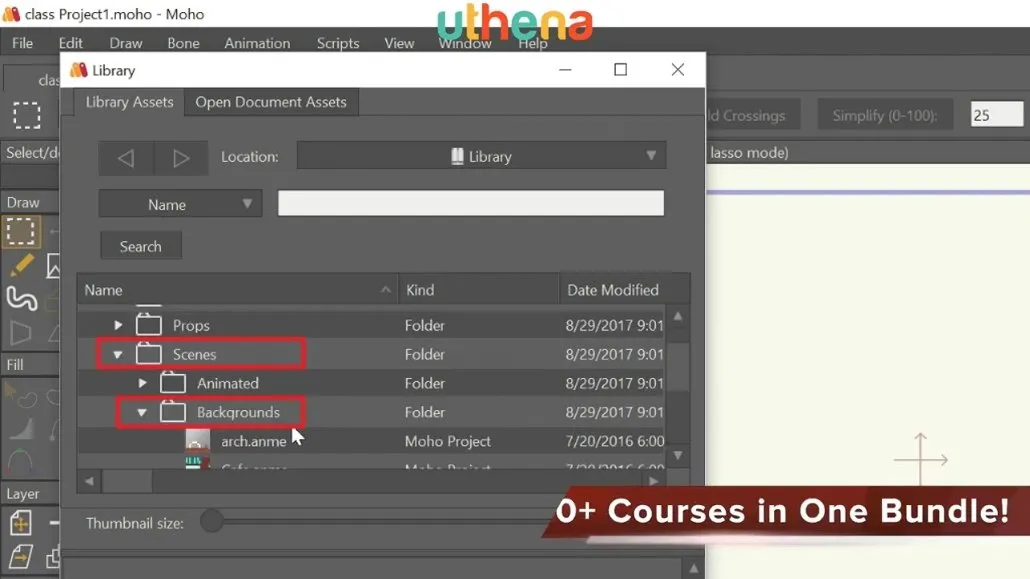The height and width of the screenshot is (579, 1030).
Task: Switch to Library Assets tab
Action: pyautogui.click(x=129, y=102)
